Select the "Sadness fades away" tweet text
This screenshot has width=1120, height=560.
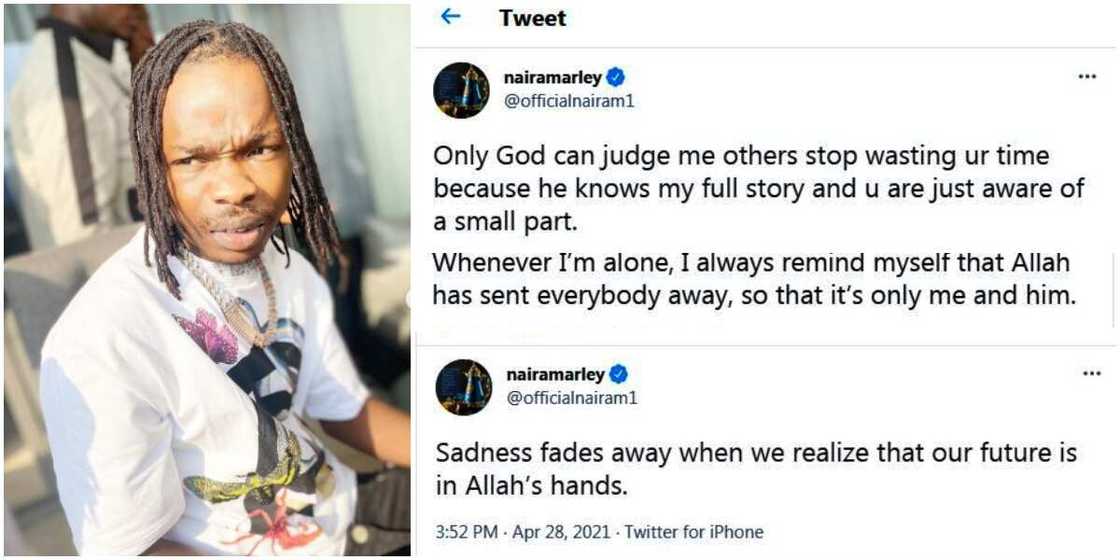tap(756, 468)
